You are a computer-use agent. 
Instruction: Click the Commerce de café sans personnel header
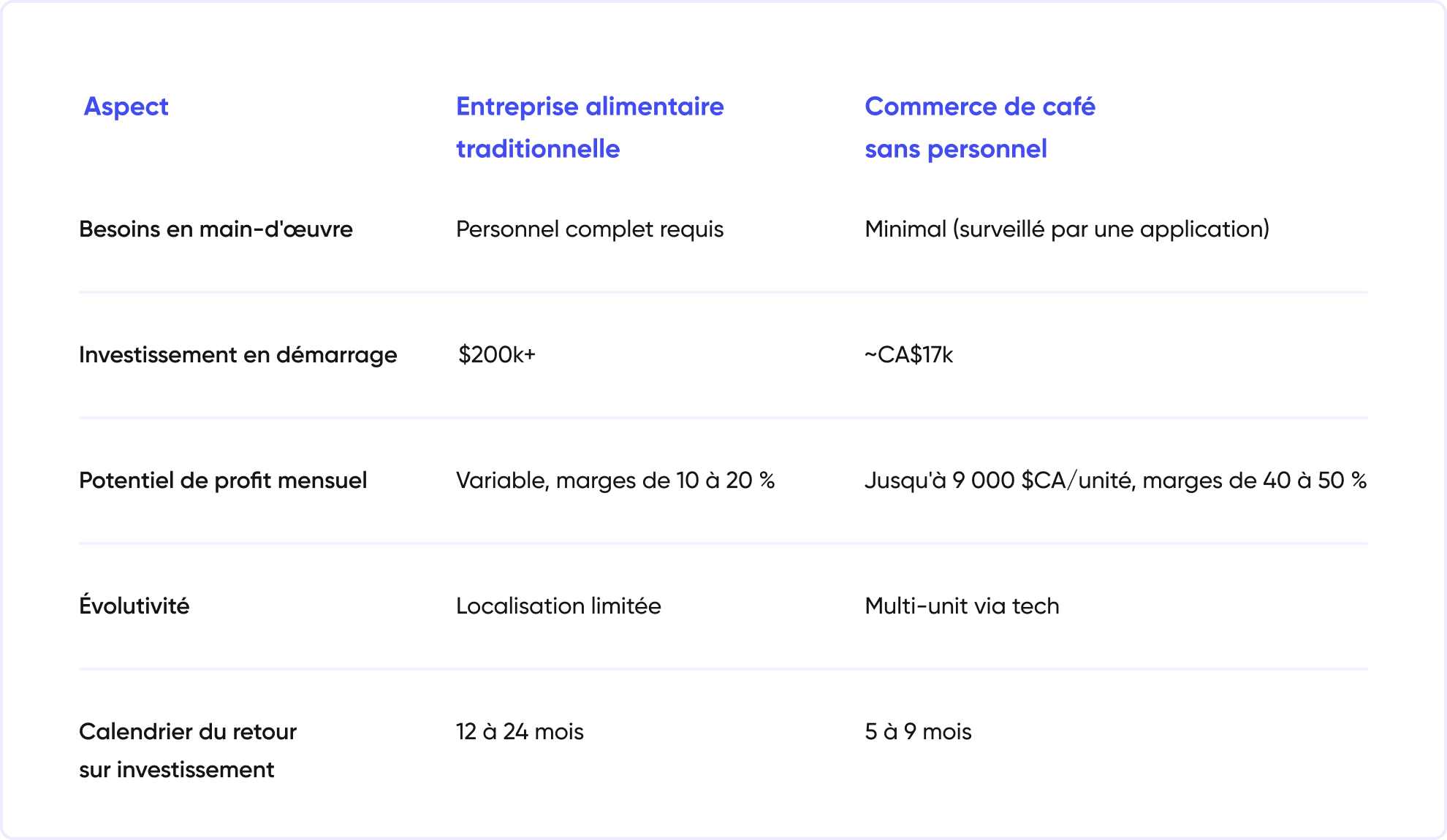[x=979, y=127]
